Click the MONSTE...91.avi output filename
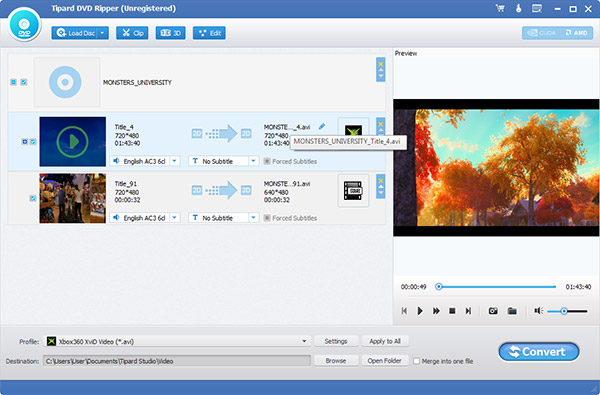The height and width of the screenshot is (395, 600). tap(287, 184)
